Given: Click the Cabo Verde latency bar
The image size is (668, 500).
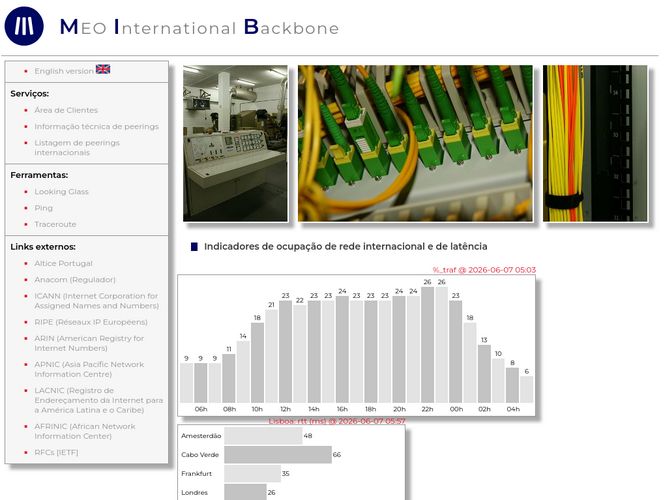Looking at the screenshot, I should [278, 454].
